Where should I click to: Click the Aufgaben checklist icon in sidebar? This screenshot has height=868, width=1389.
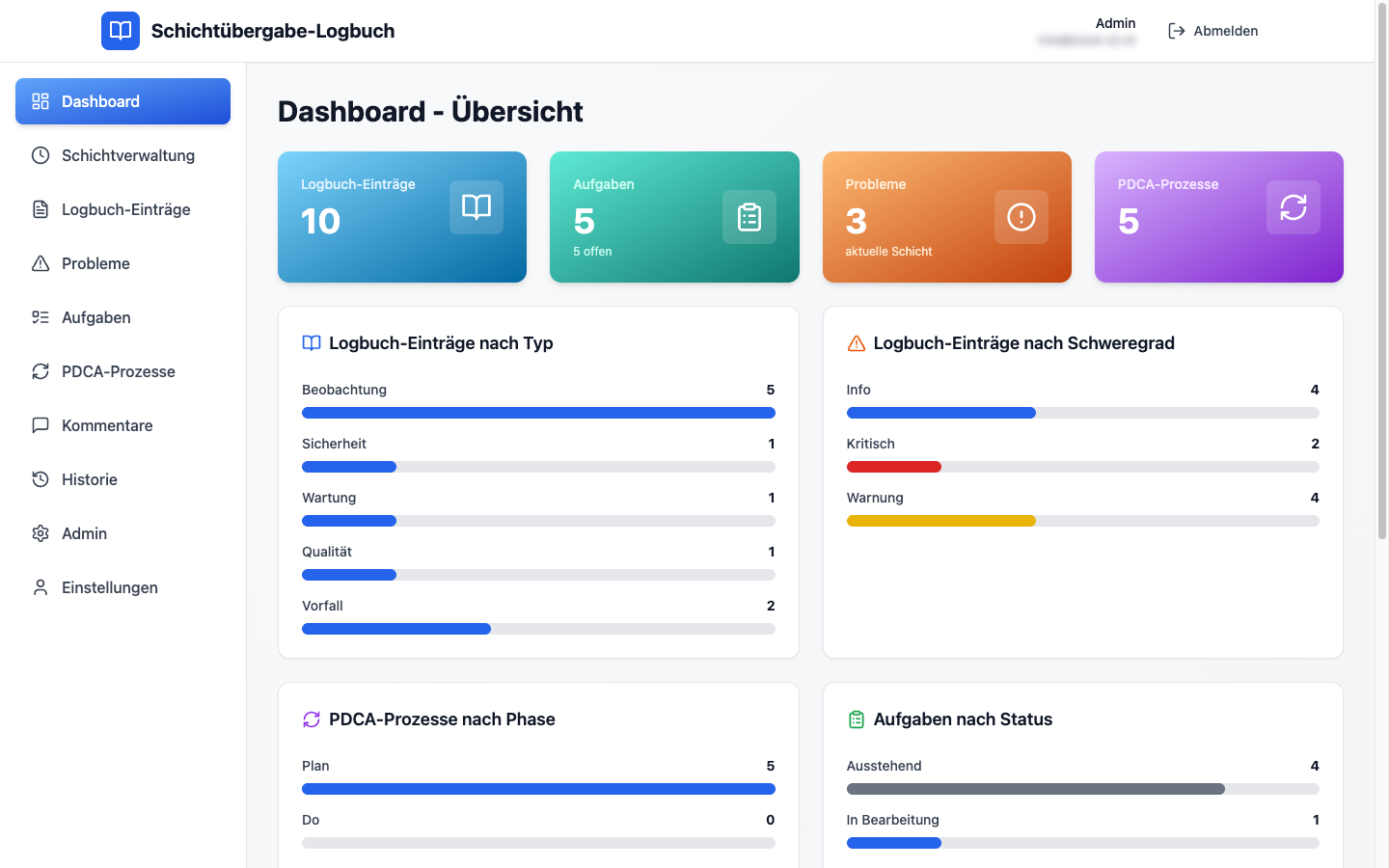click(40, 317)
